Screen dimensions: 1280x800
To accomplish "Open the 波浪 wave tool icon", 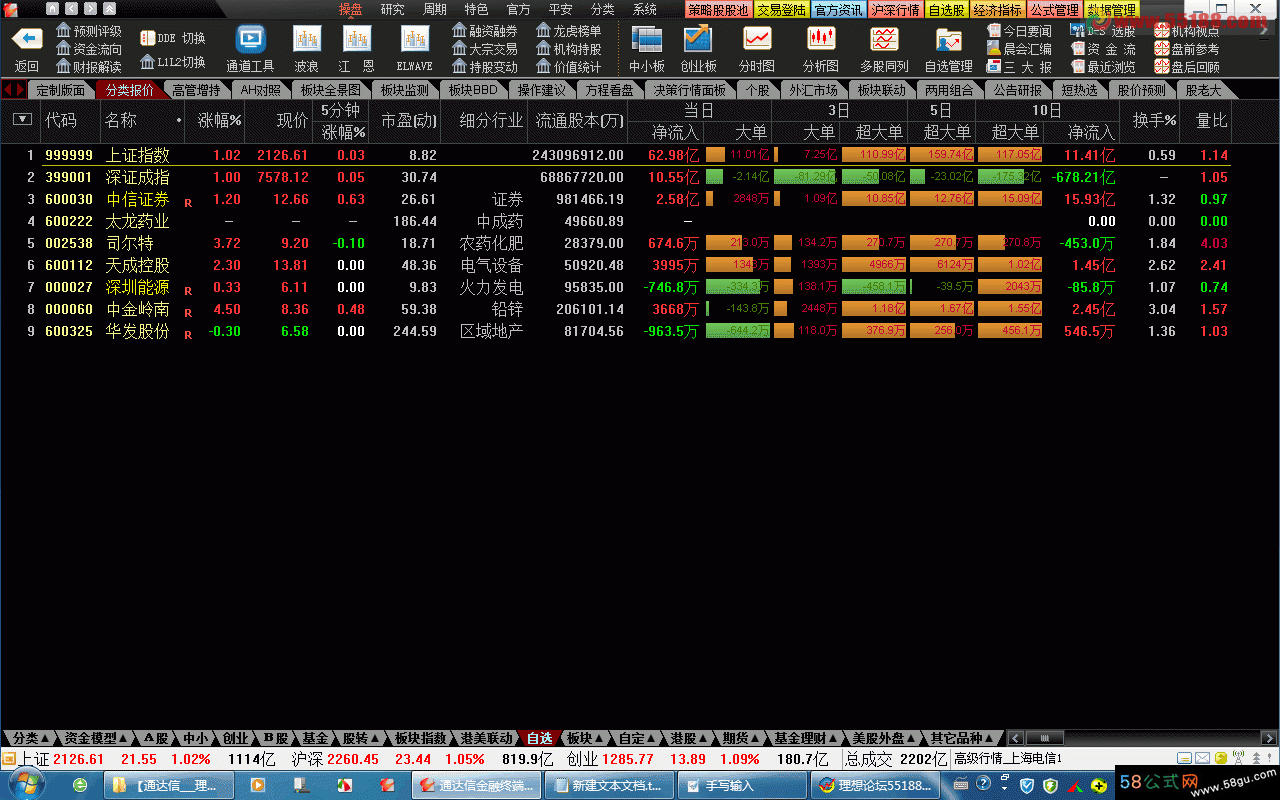I will click(307, 40).
